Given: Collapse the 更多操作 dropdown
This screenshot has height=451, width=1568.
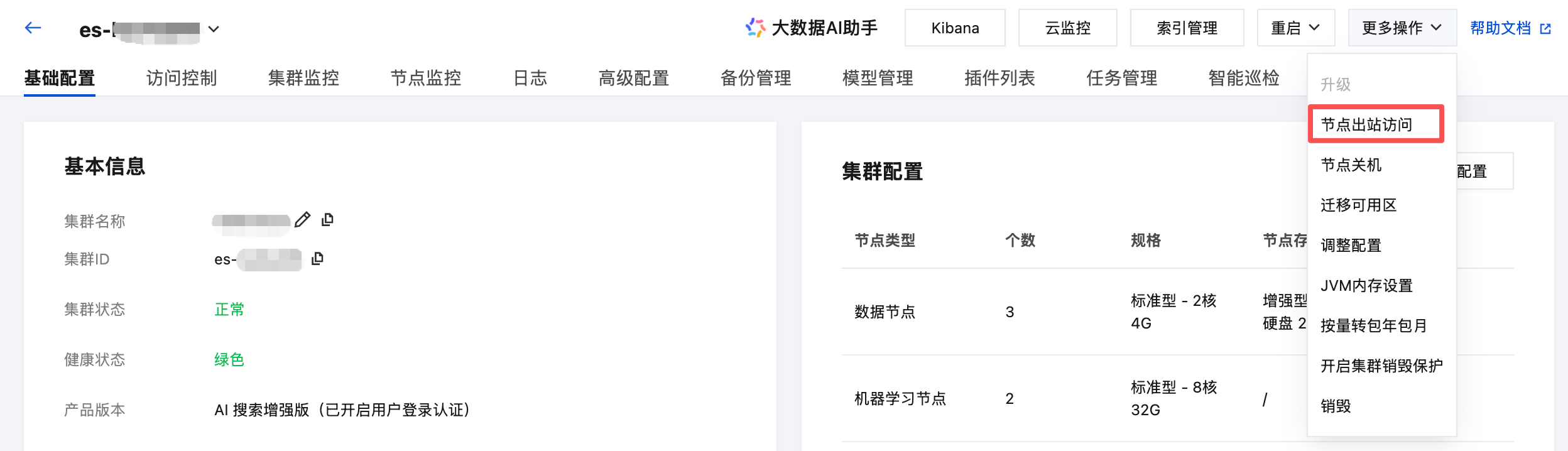Looking at the screenshot, I should (1402, 28).
